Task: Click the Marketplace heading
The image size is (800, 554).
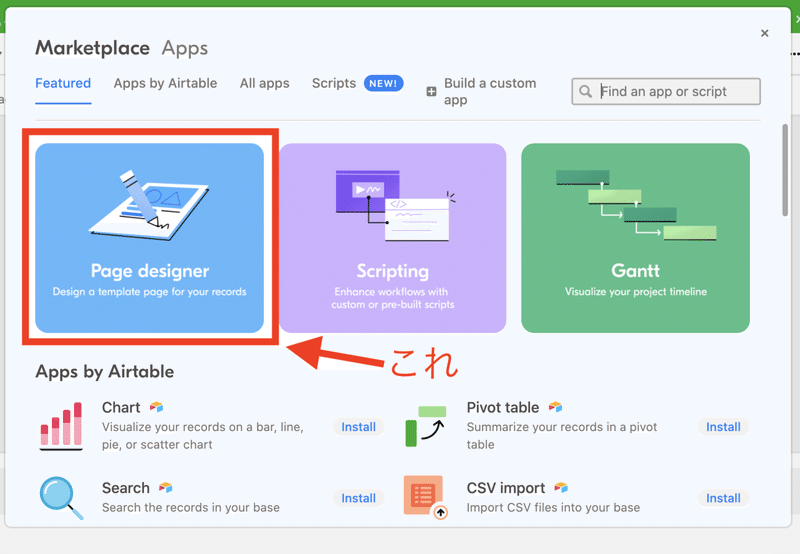Action: point(92,48)
